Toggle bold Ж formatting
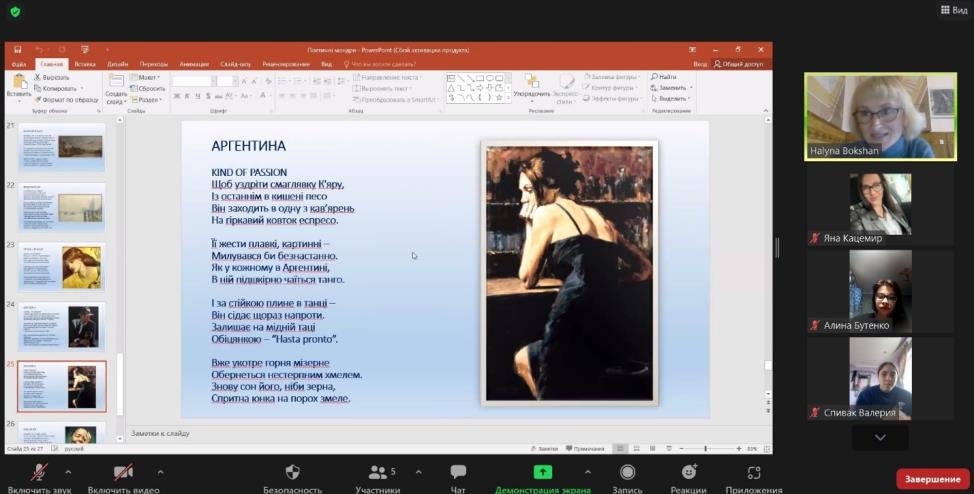The height and width of the screenshot is (494, 974). click(x=177, y=96)
